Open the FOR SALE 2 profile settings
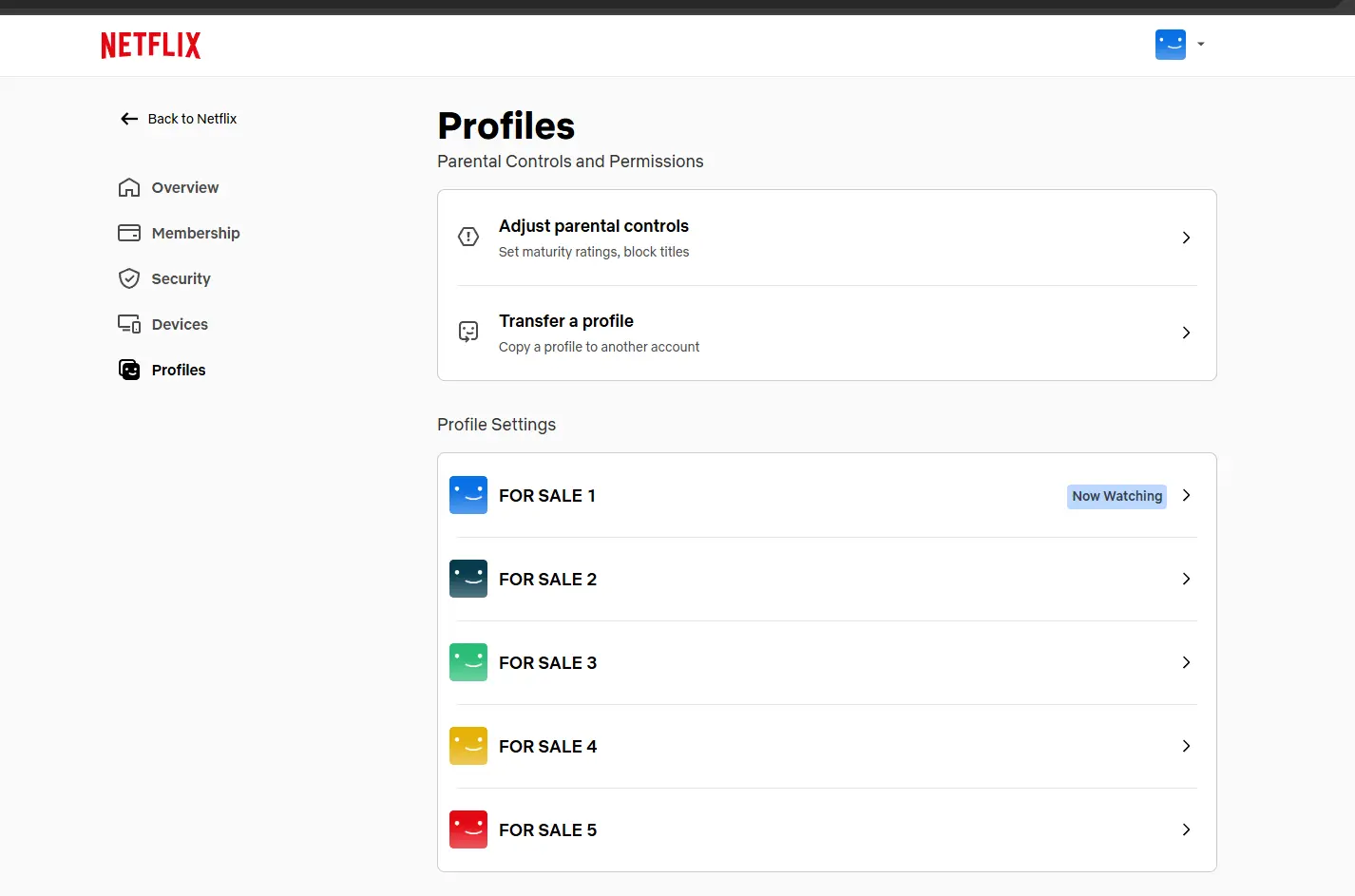 827,579
